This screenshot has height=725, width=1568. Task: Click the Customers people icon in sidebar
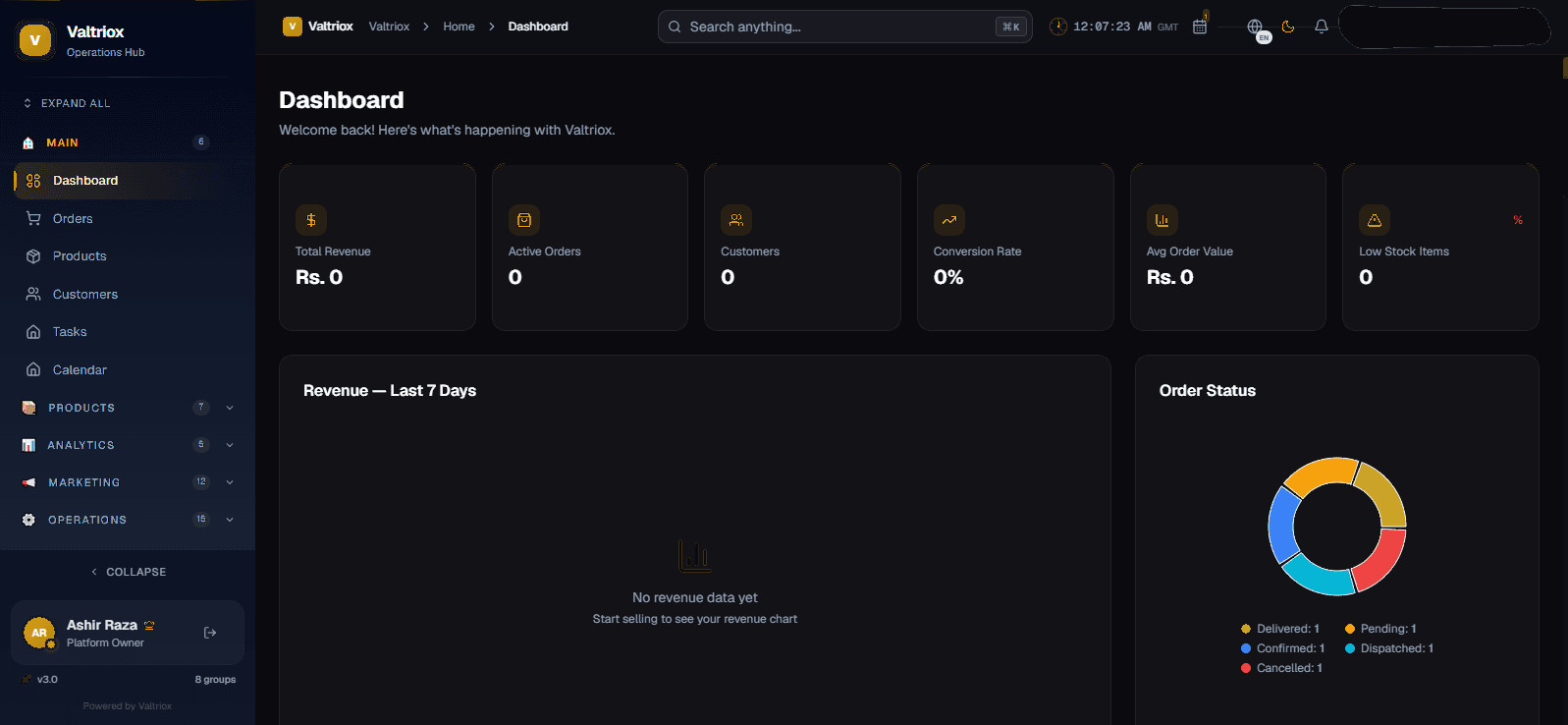33,295
